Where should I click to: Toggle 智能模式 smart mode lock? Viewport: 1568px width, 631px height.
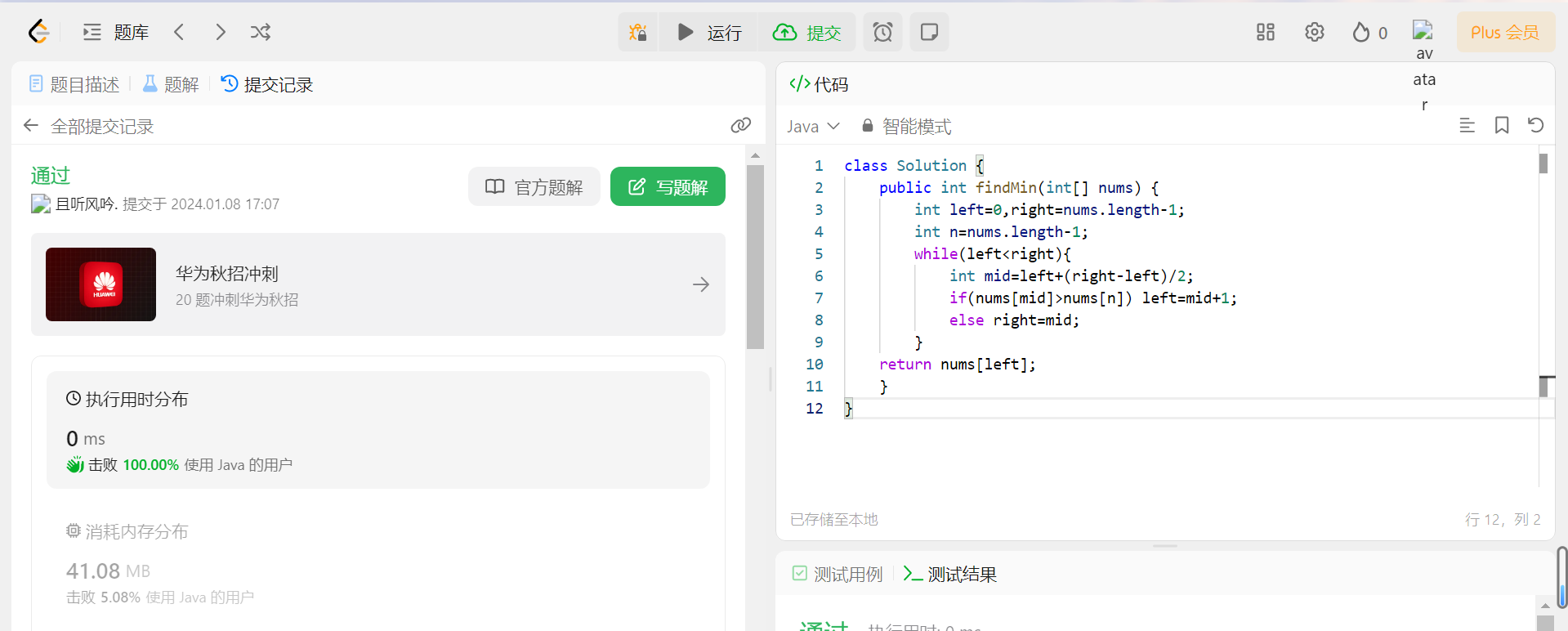[x=907, y=126]
